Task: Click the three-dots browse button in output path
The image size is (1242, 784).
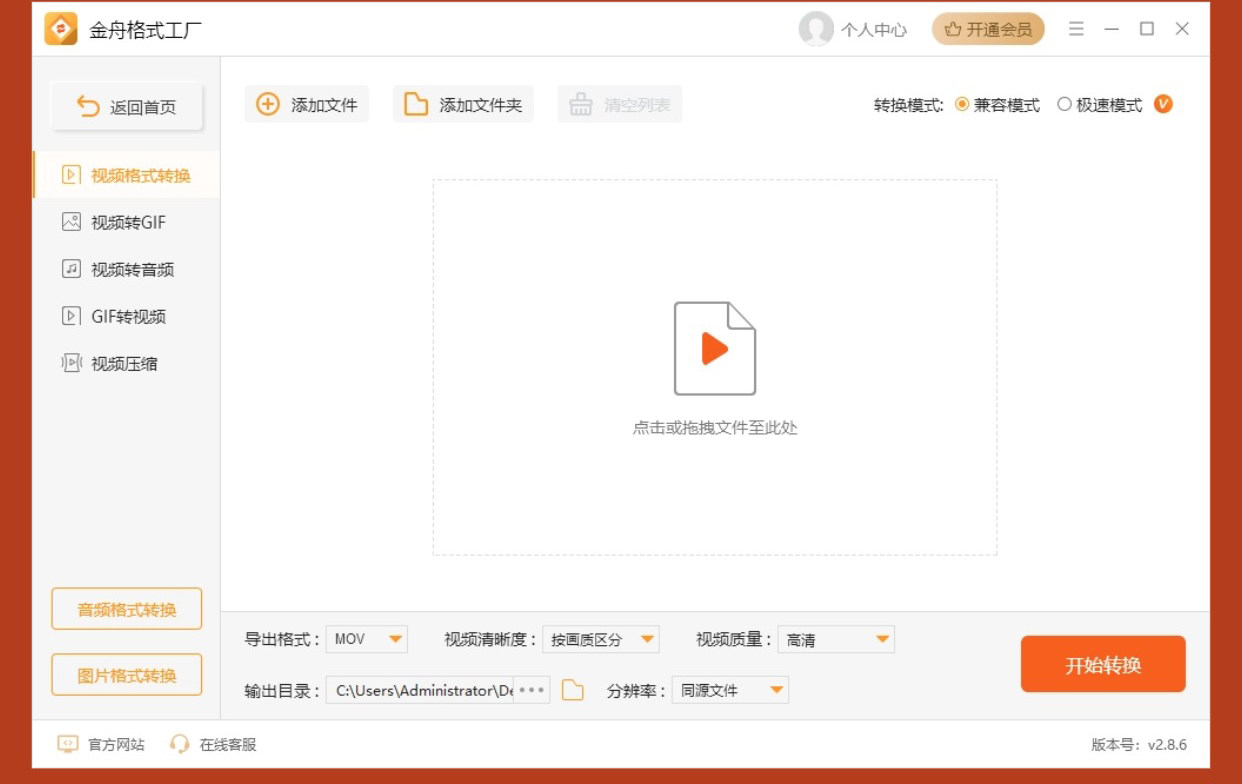Action: [x=531, y=690]
